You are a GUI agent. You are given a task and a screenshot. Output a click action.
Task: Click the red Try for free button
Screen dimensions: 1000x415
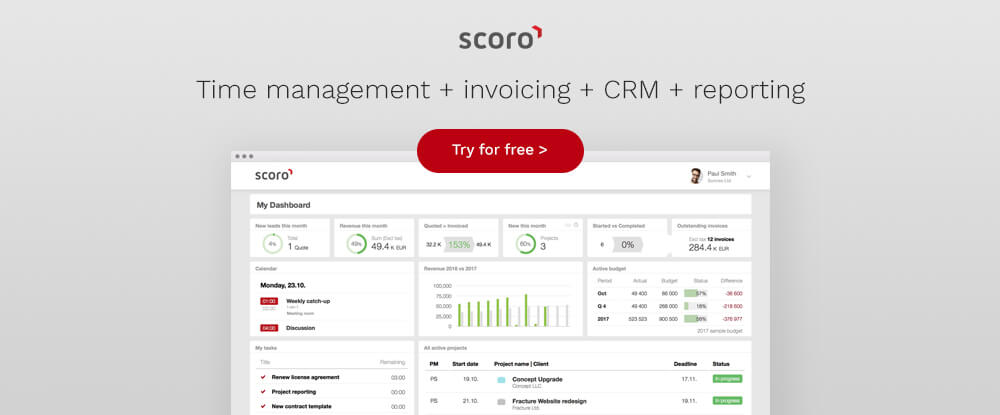pos(500,150)
